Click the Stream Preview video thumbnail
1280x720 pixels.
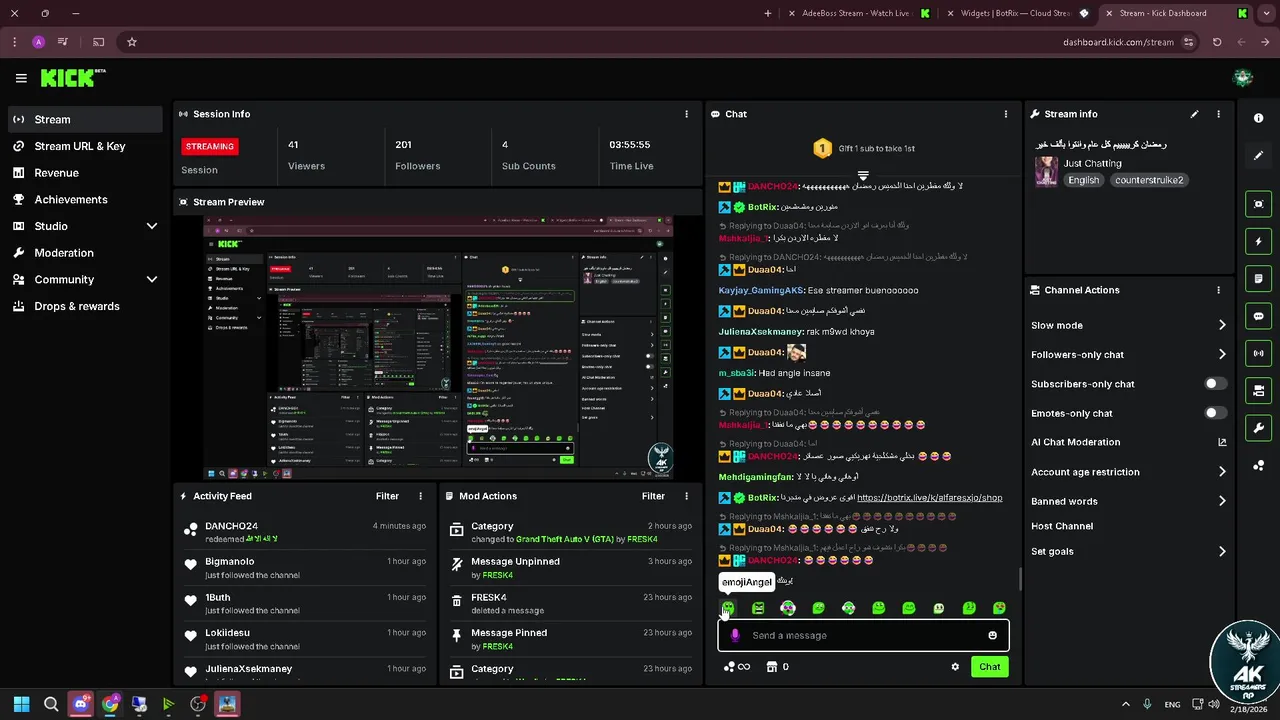(438, 348)
